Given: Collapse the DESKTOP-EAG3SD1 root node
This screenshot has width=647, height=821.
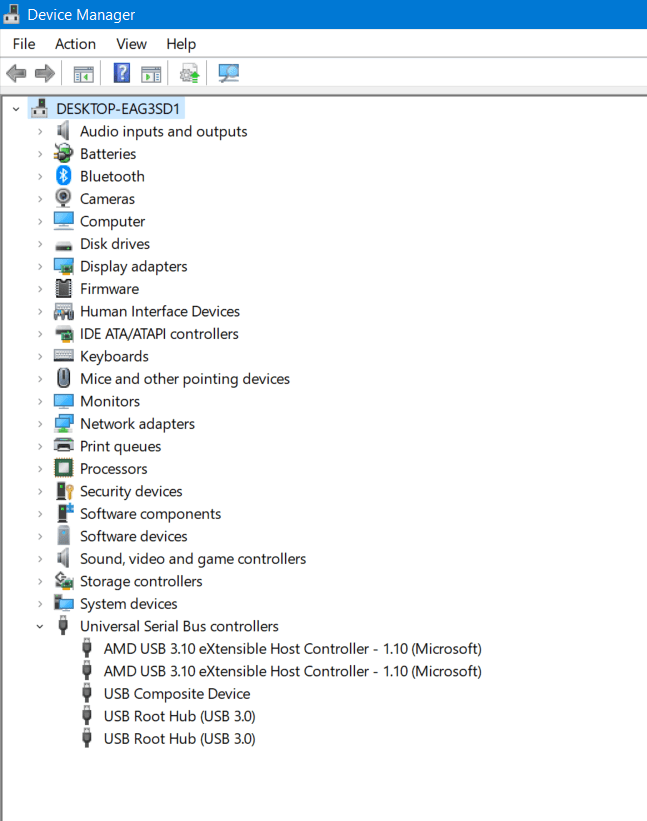Looking at the screenshot, I should click(x=16, y=109).
